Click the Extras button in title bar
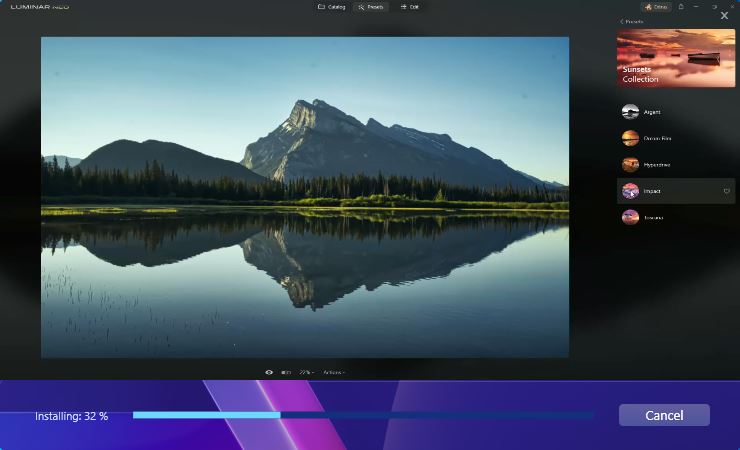The image size is (740, 450). pos(656,7)
